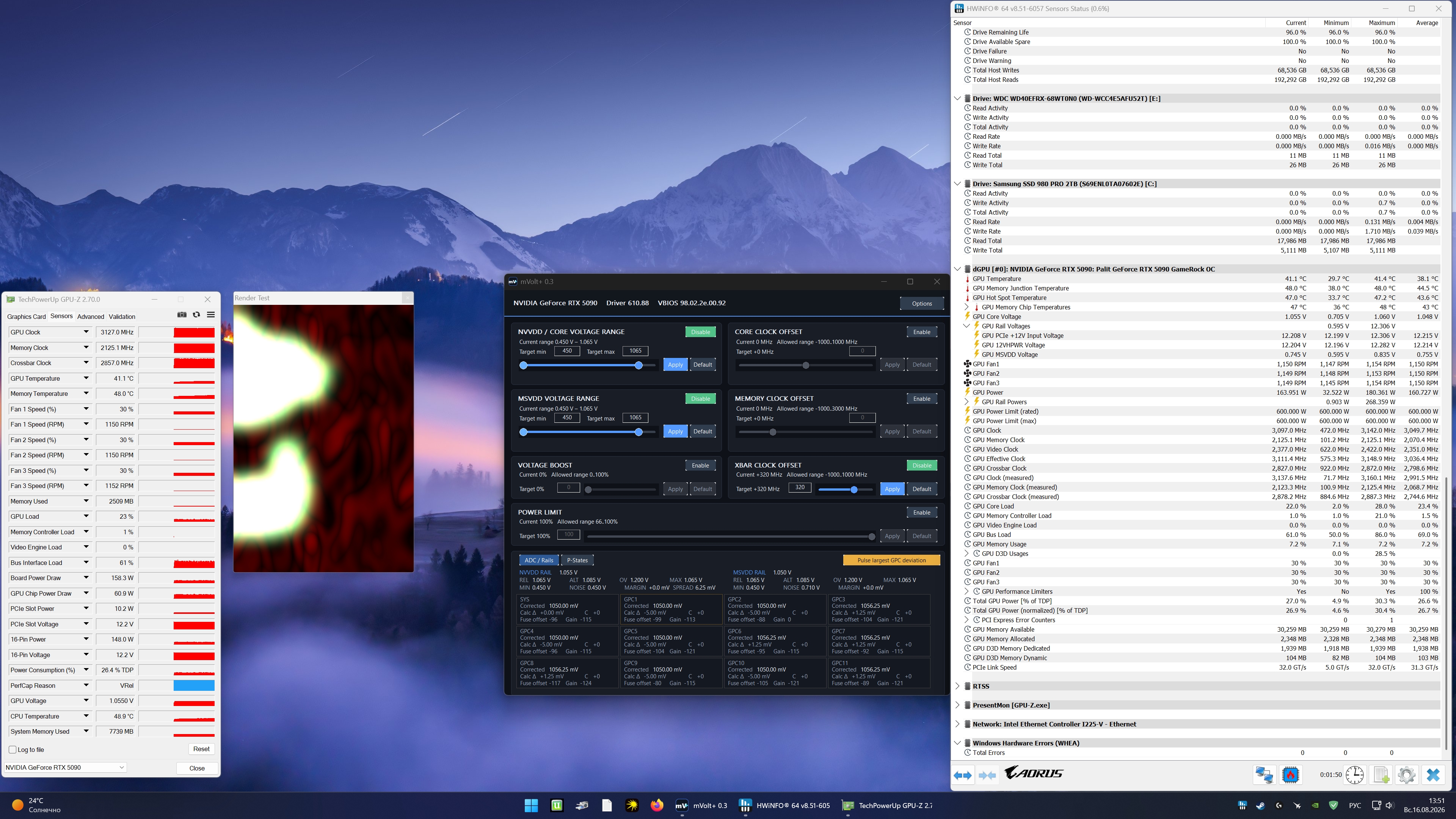Click the Steam tray icon
Screen dimensions: 1456x819
[x=1260, y=805]
